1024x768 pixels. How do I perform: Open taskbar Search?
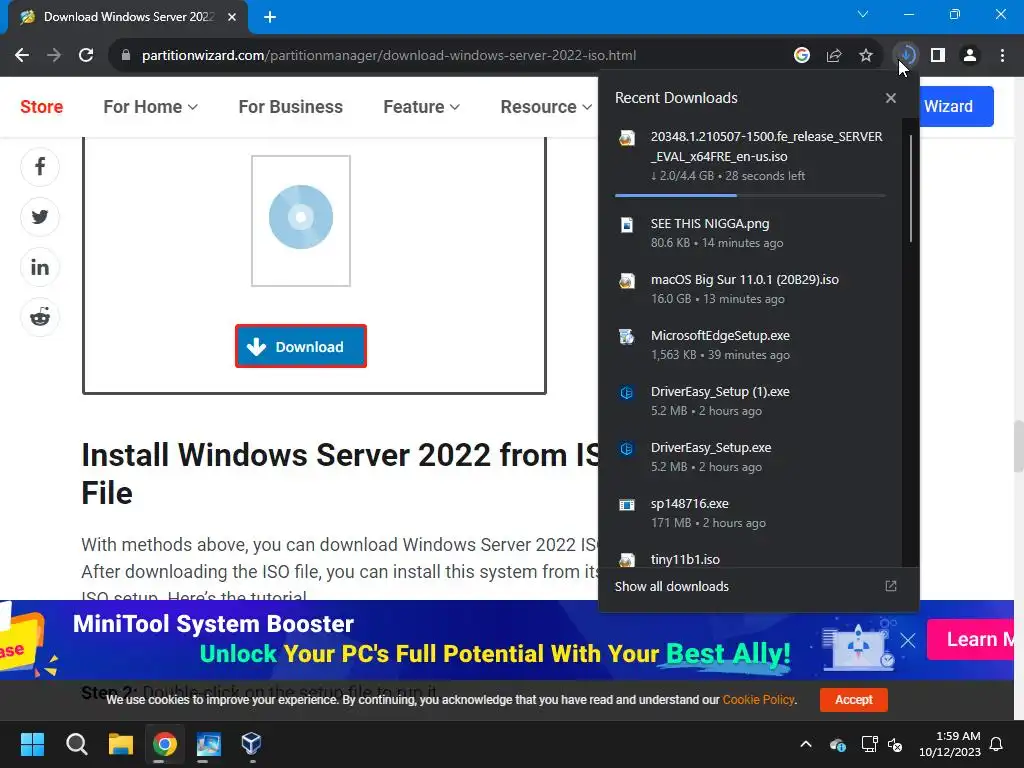tap(76, 744)
